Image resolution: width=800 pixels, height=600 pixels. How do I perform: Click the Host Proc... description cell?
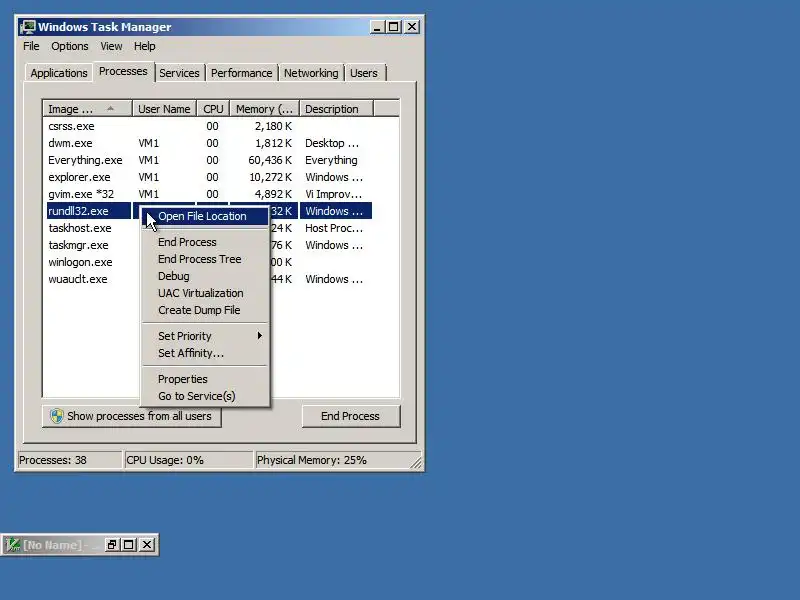tap(334, 228)
